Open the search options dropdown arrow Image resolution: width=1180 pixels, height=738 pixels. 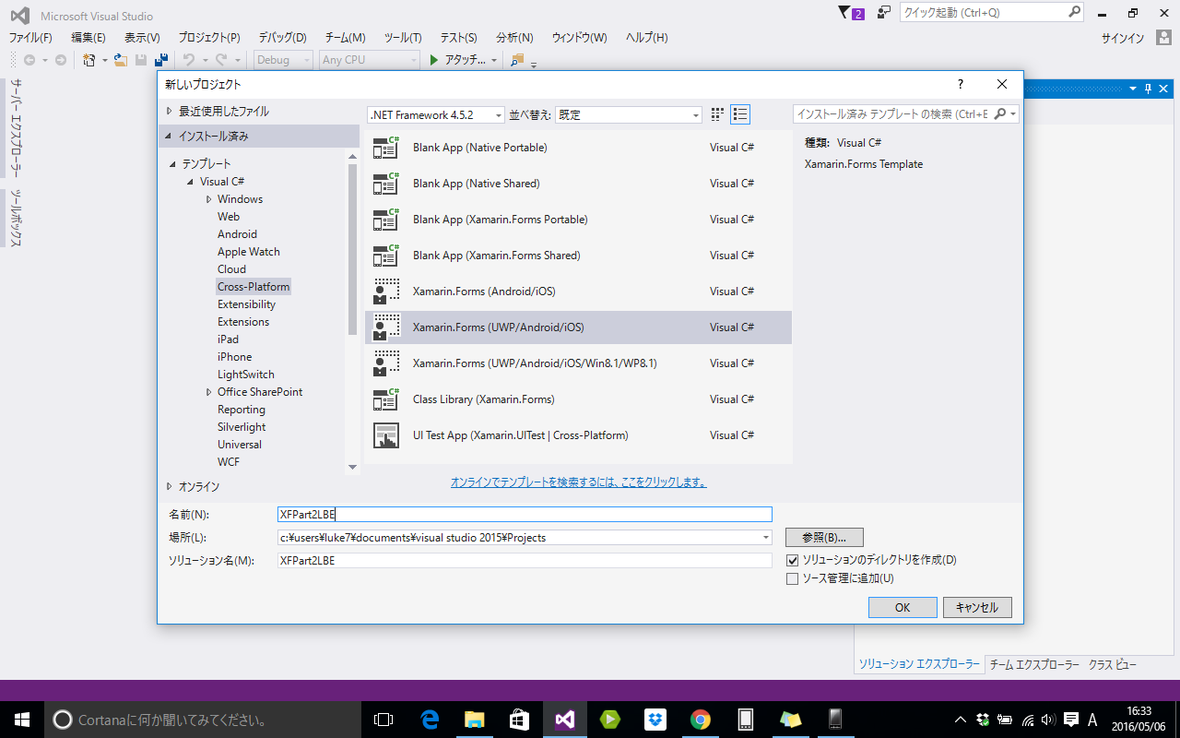point(1012,114)
